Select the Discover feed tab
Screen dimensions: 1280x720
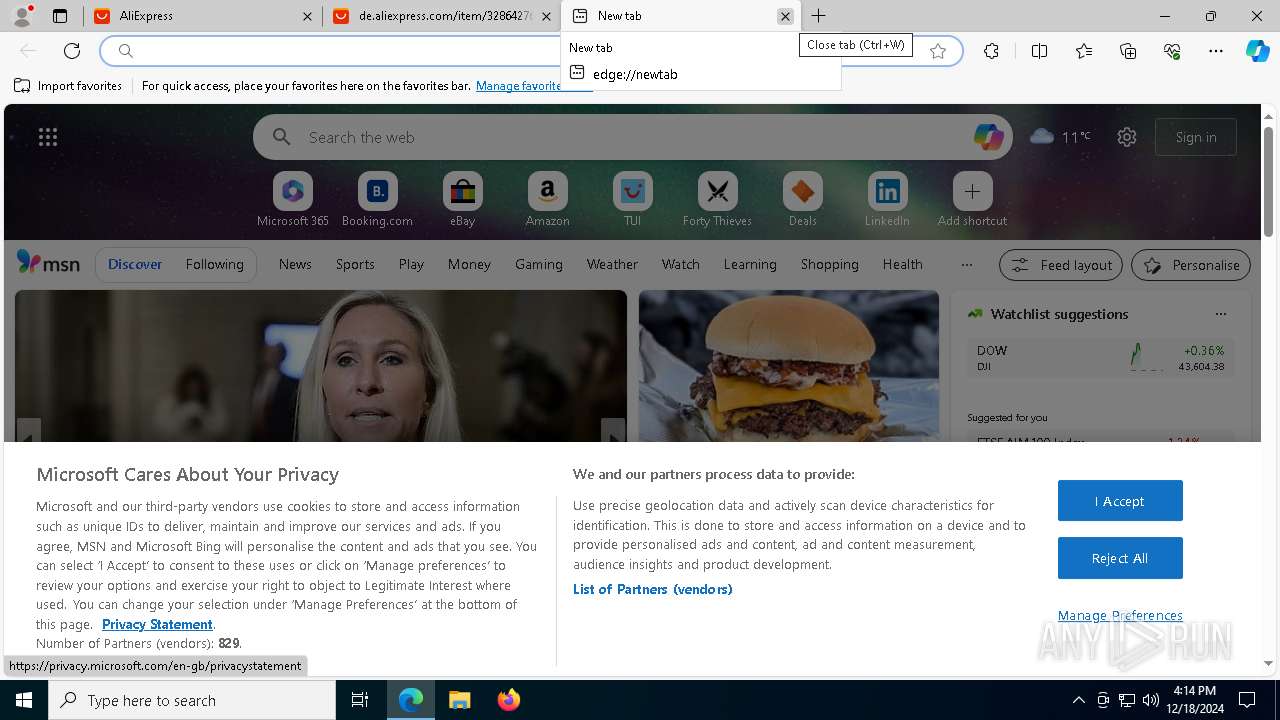pos(135,264)
